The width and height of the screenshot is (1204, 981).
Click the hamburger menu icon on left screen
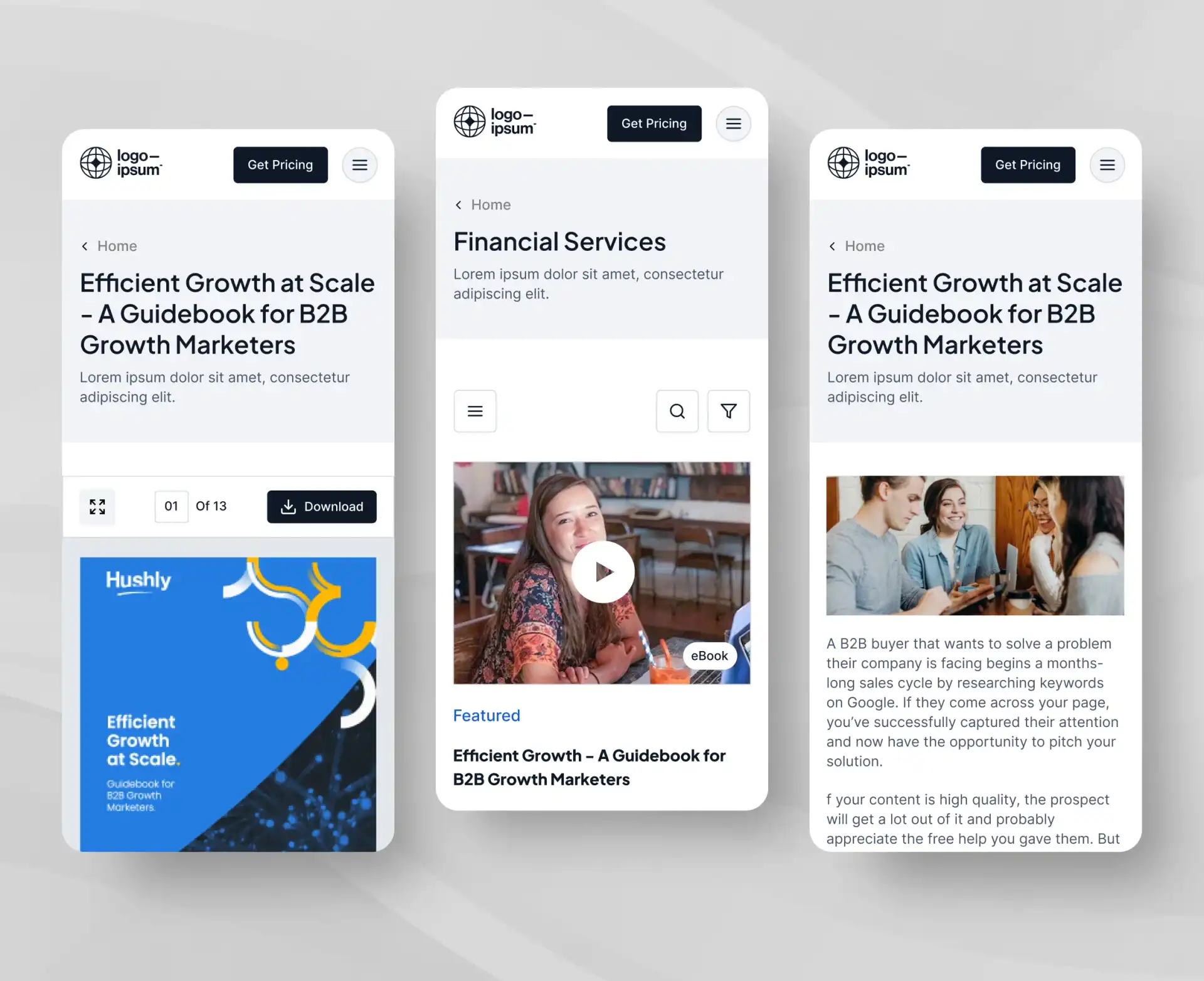tap(360, 164)
